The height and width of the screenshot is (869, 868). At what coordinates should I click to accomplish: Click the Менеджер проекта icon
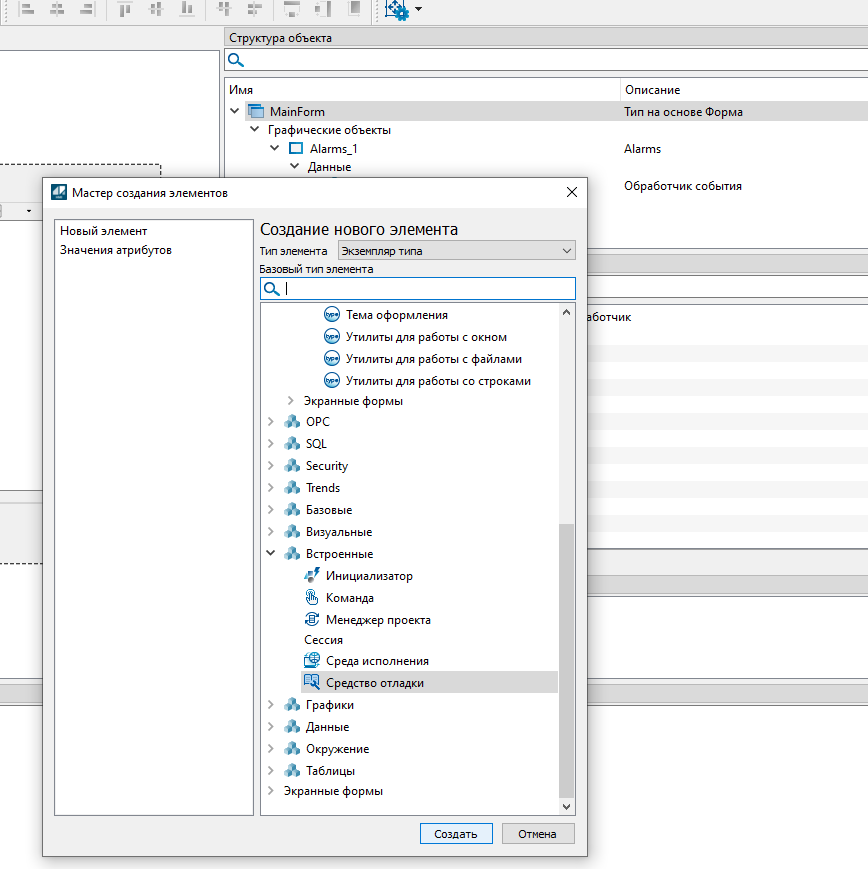(311, 620)
